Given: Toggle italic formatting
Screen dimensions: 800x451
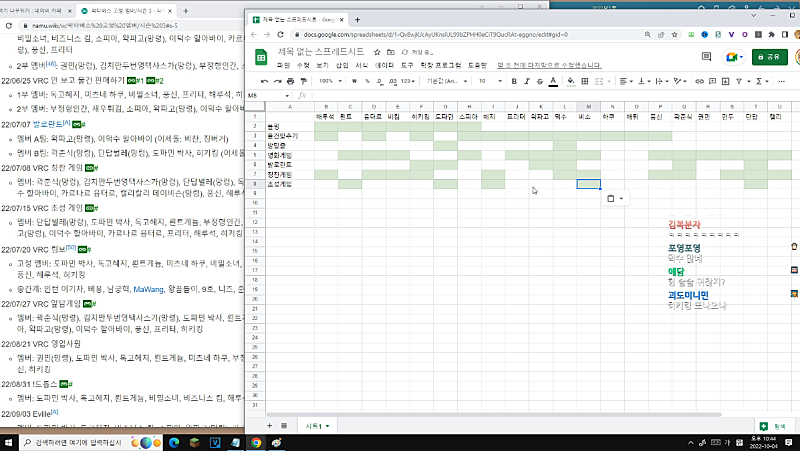Looking at the screenshot, I should click(527, 81).
